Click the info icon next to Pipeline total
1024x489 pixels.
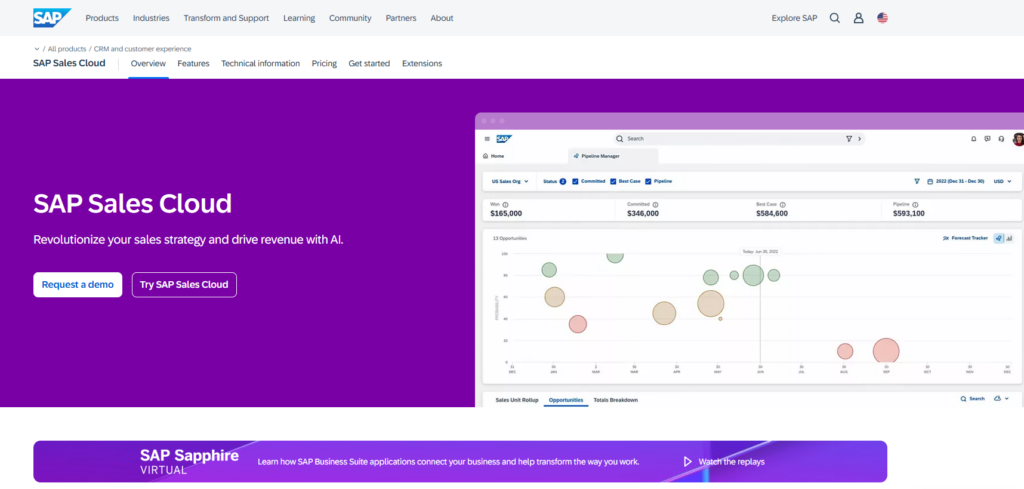(915, 204)
